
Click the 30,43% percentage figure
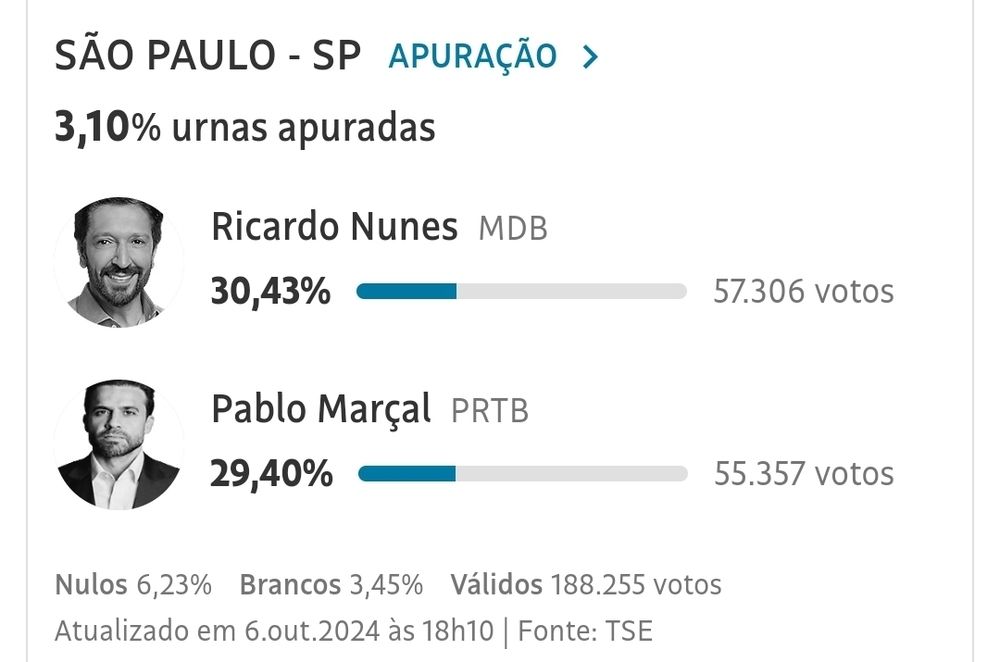(270, 291)
